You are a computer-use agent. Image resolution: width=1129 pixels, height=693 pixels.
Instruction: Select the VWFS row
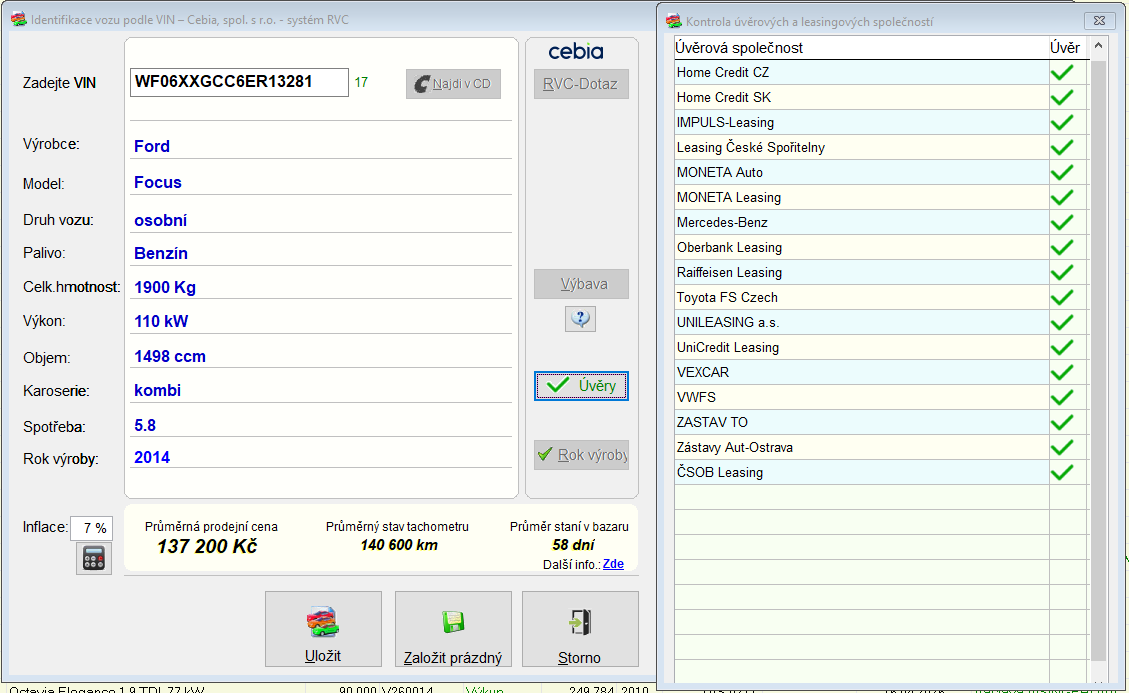click(881, 397)
